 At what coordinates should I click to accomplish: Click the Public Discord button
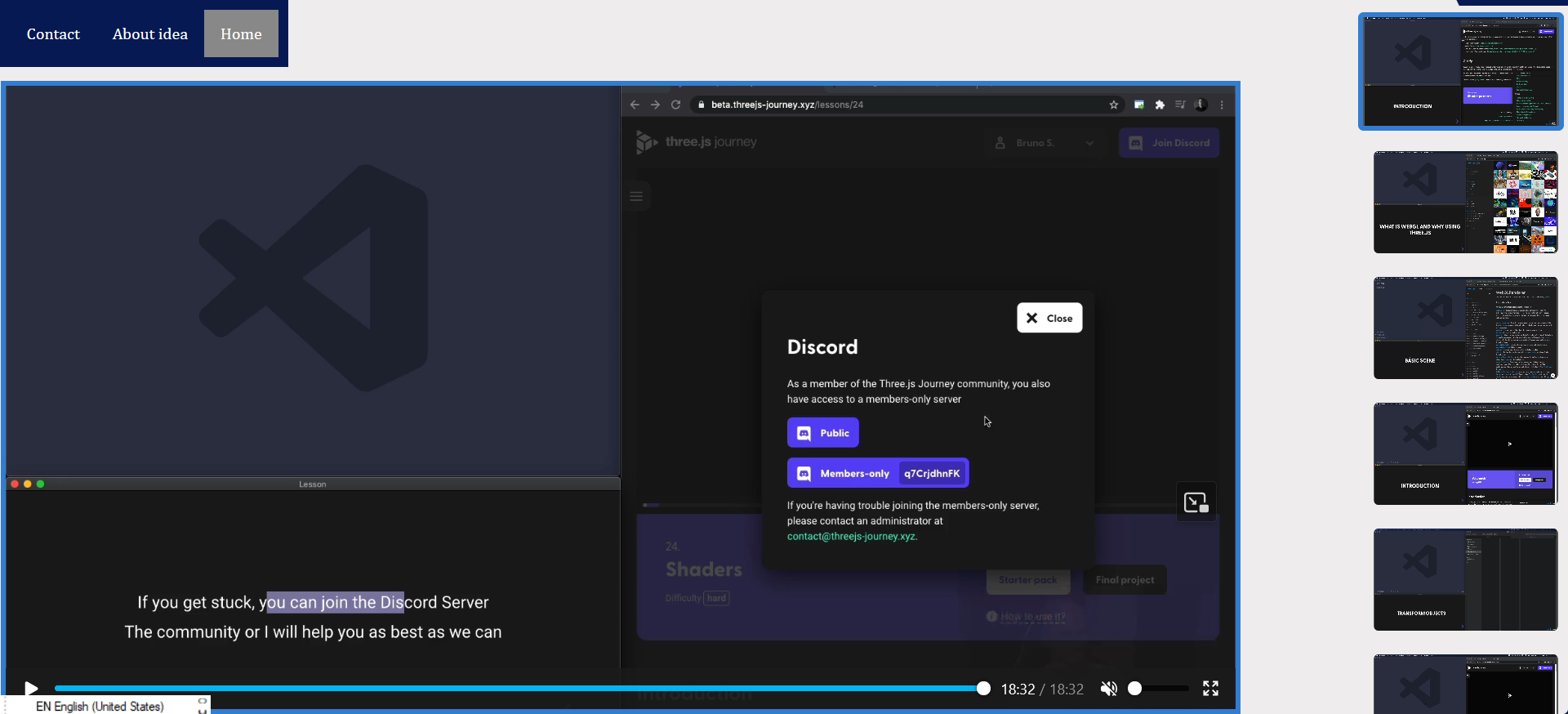(x=823, y=433)
